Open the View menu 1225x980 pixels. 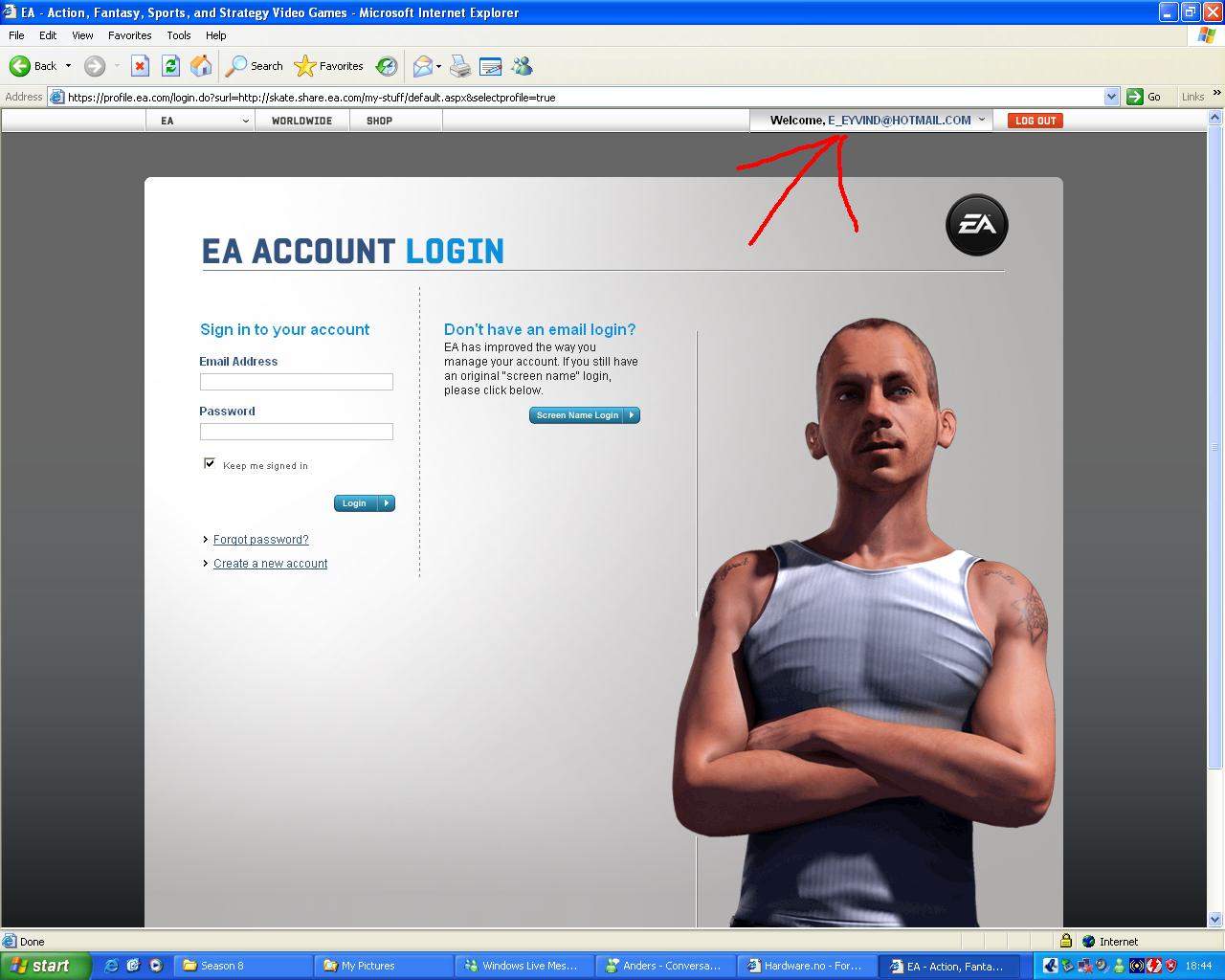click(x=82, y=35)
